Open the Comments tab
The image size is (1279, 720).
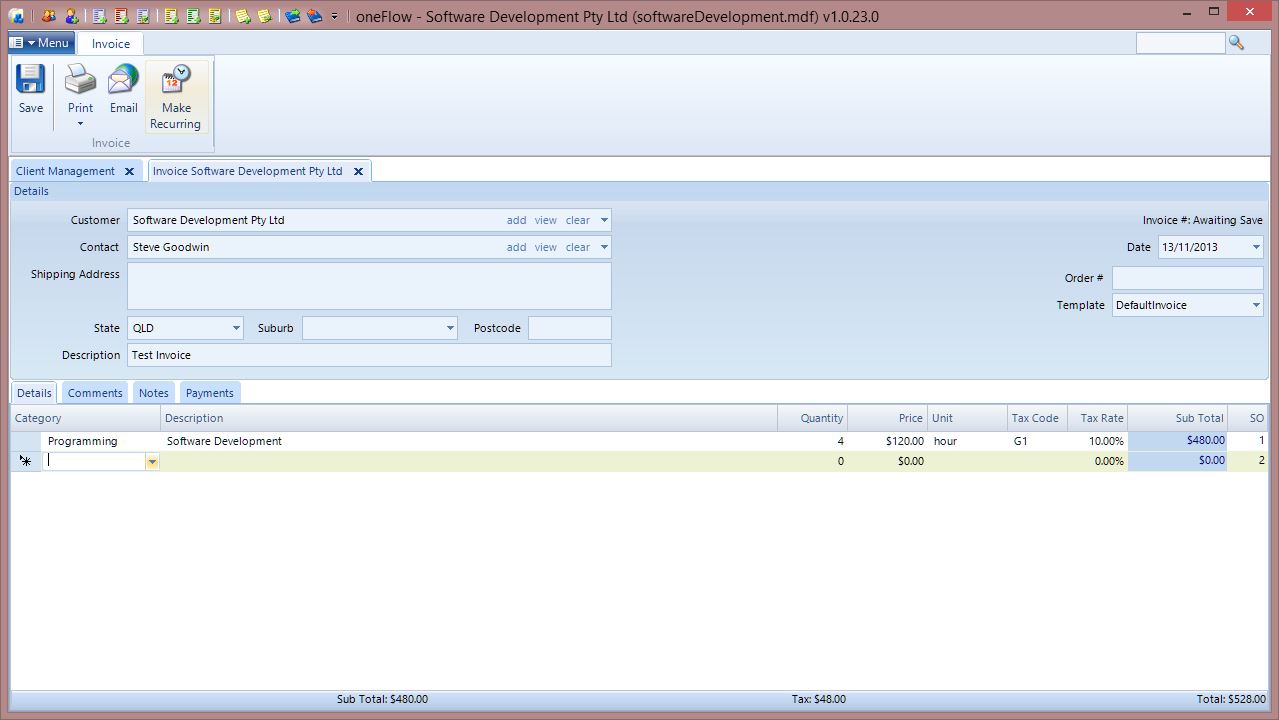click(x=95, y=393)
